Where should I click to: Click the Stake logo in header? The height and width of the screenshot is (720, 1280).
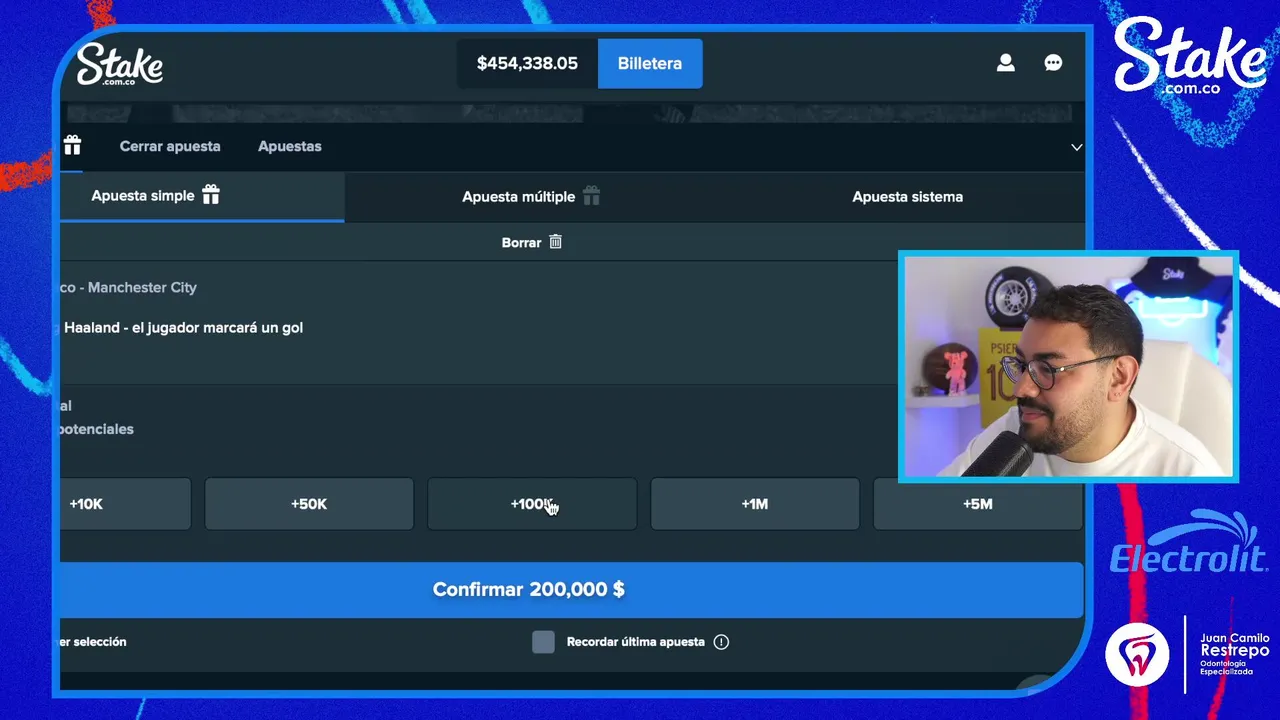120,64
